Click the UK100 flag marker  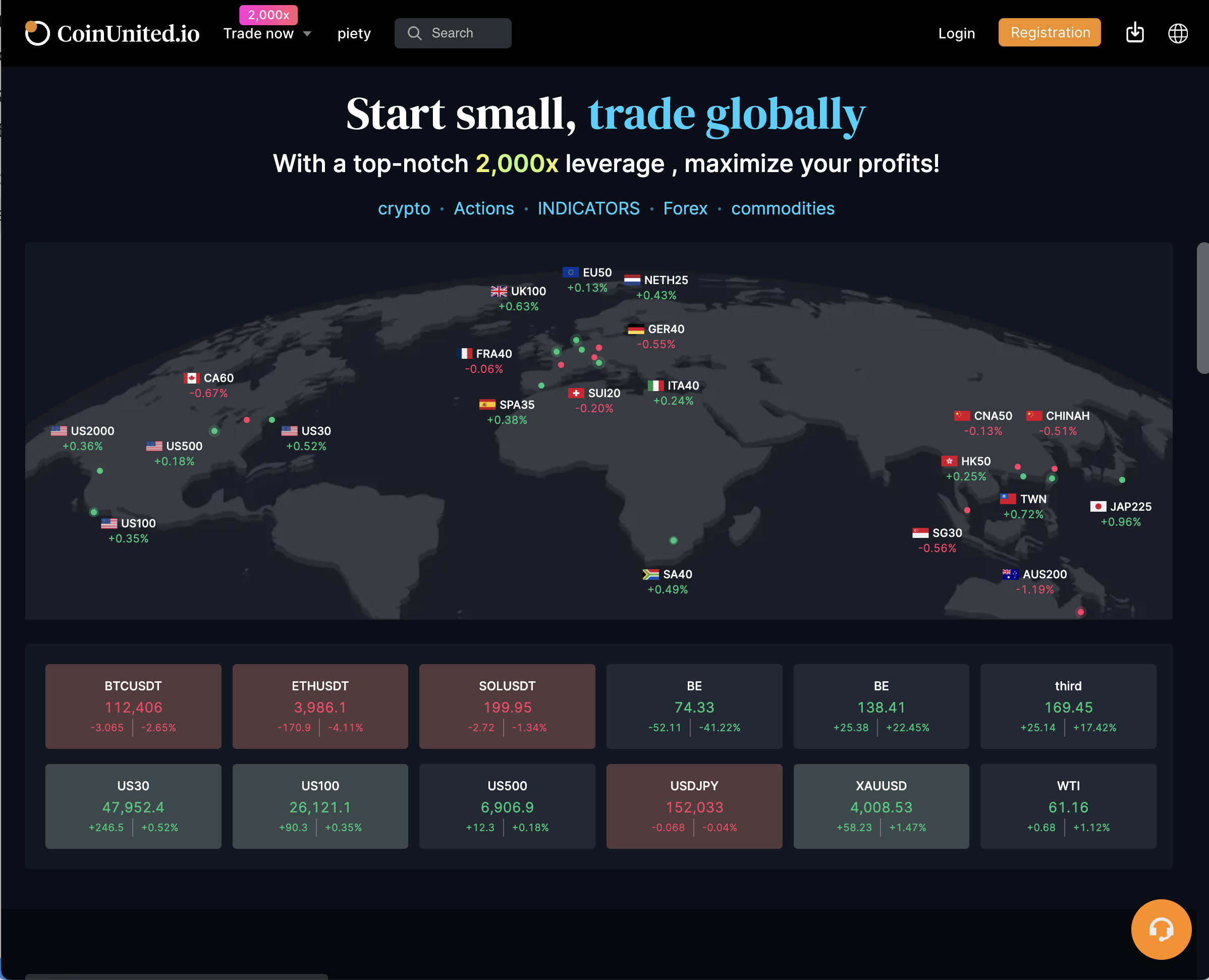pyautogui.click(x=499, y=291)
